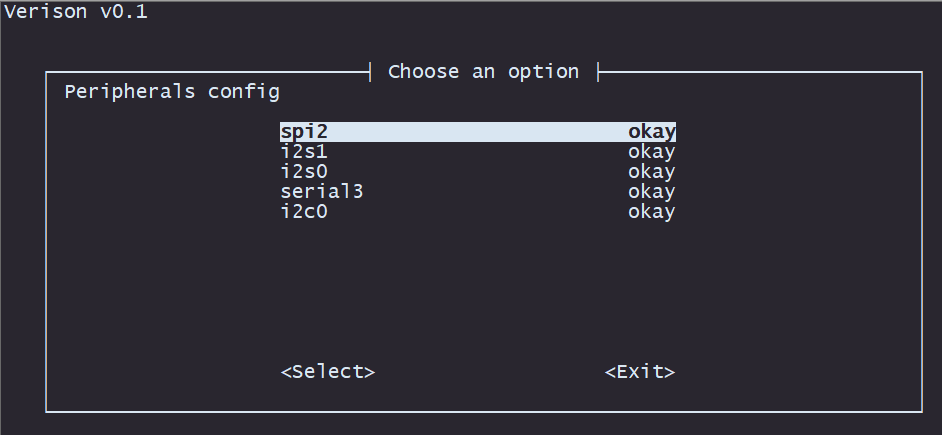942x435 pixels.
Task: Click the word 'config' in dialog heading
Action: click(x=244, y=92)
